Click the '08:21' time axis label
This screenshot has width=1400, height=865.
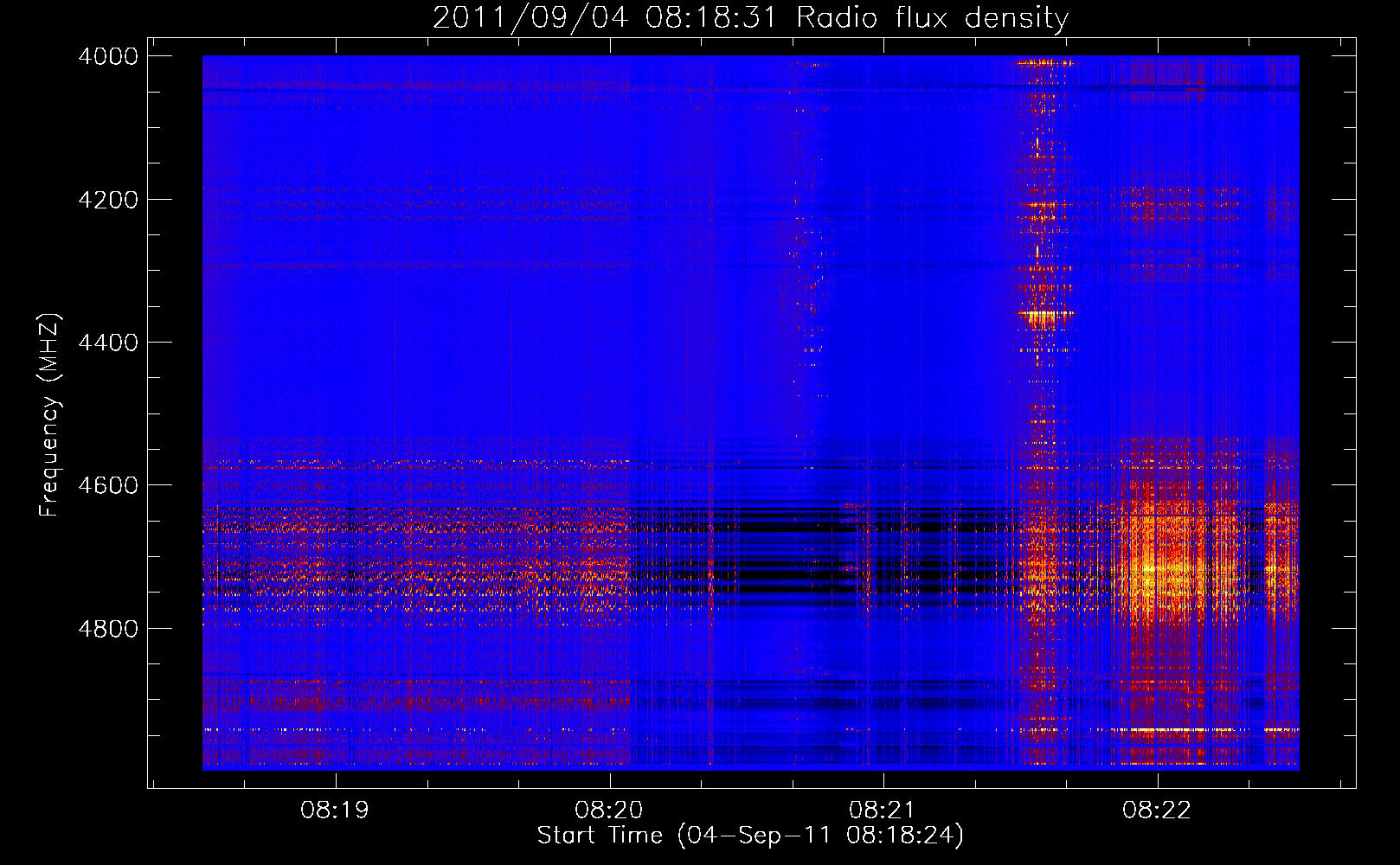(883, 810)
